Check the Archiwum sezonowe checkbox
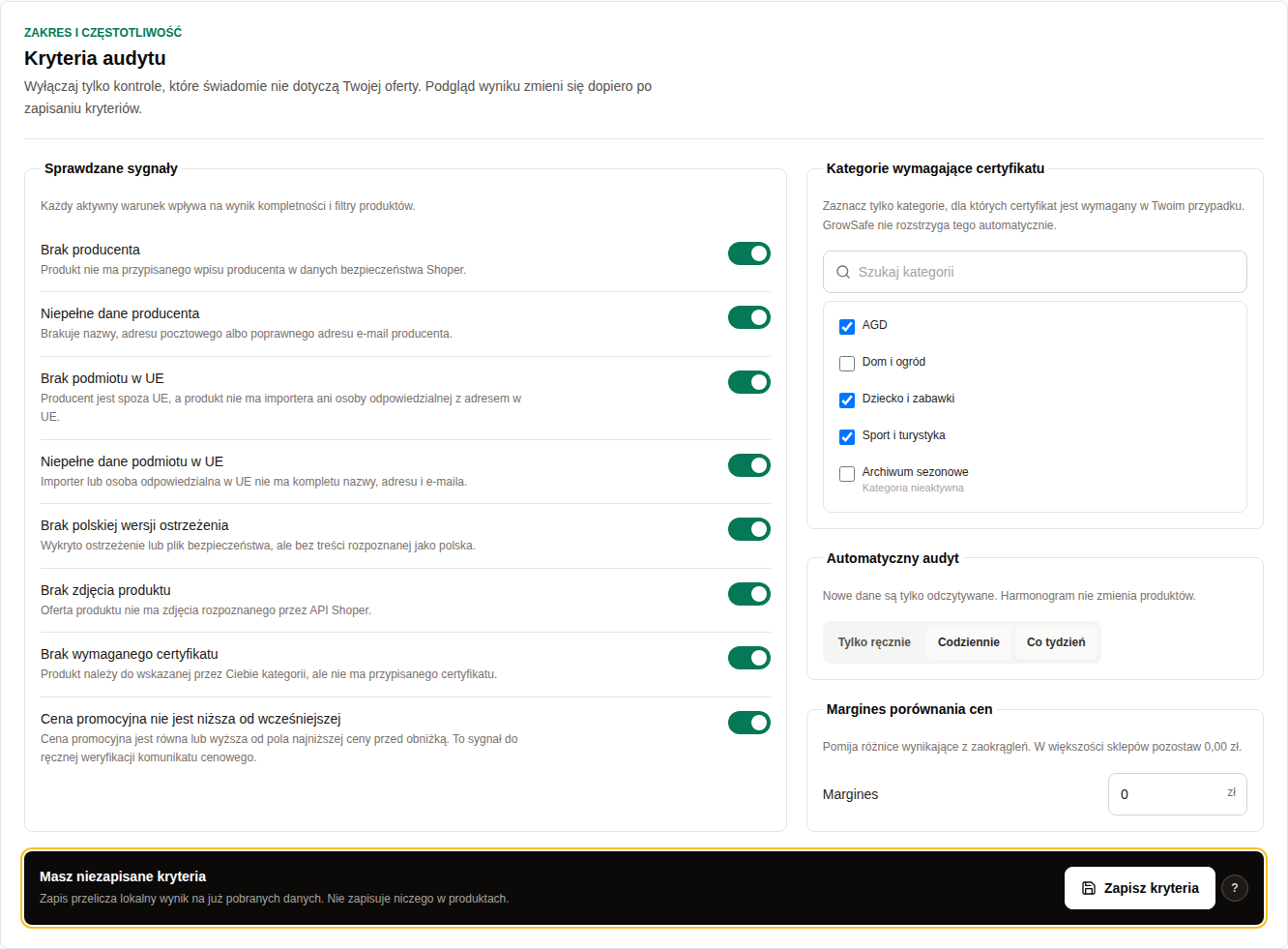Viewport: 1288px width, 949px height. pos(847,474)
